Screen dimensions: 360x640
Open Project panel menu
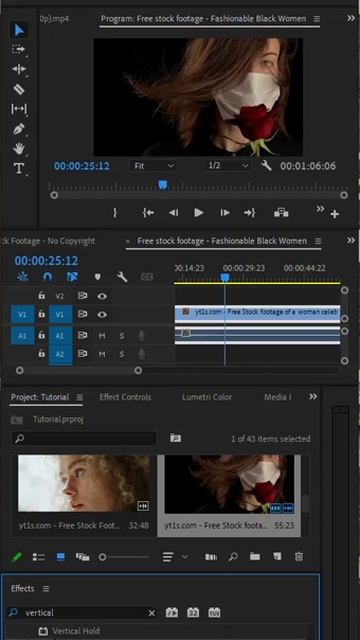[x=80, y=397]
